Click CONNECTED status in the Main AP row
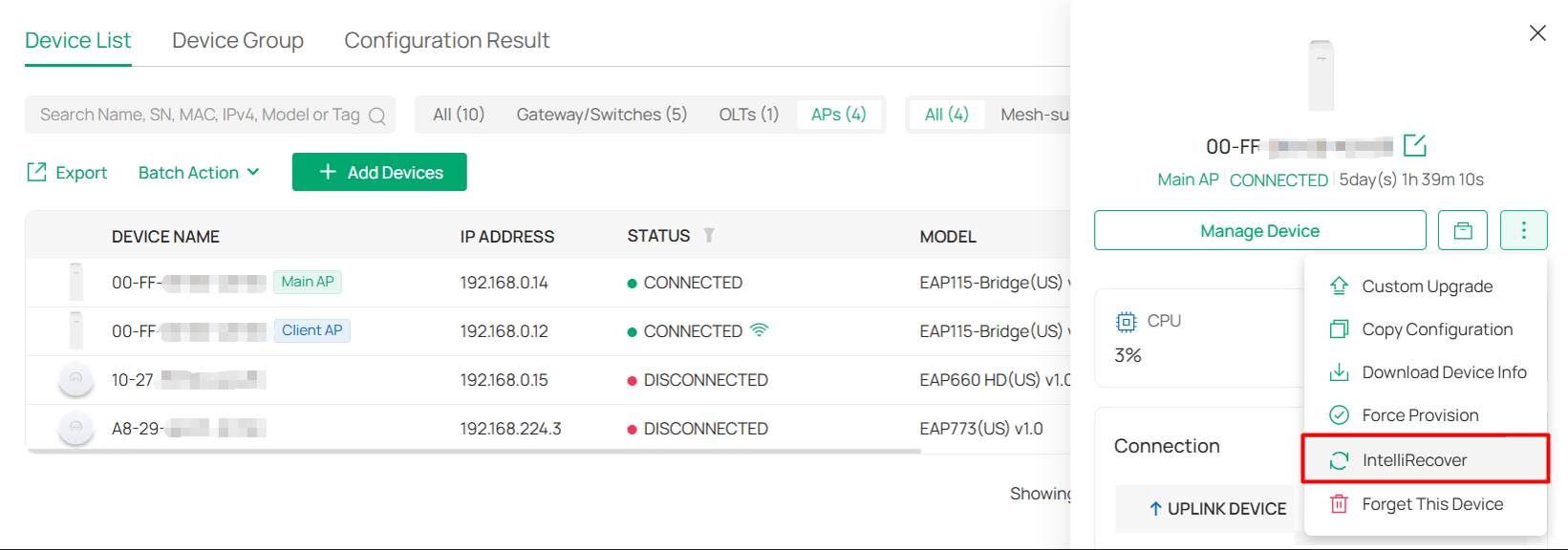Screen dimensions: 1568x550 pyautogui.click(x=685, y=283)
